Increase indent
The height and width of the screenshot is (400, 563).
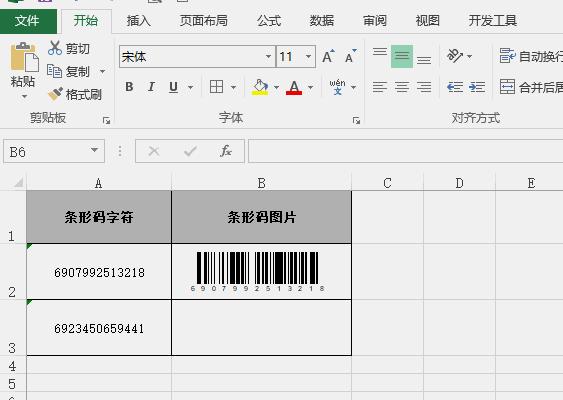pyautogui.click(x=477, y=87)
